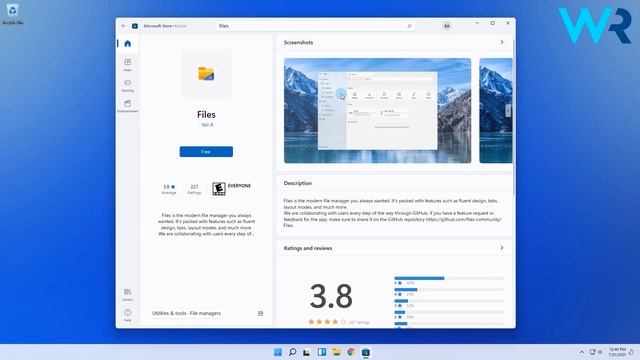The height and width of the screenshot is (360, 640).
Task: Open the Apps section in sidebar
Action: [x=128, y=64]
